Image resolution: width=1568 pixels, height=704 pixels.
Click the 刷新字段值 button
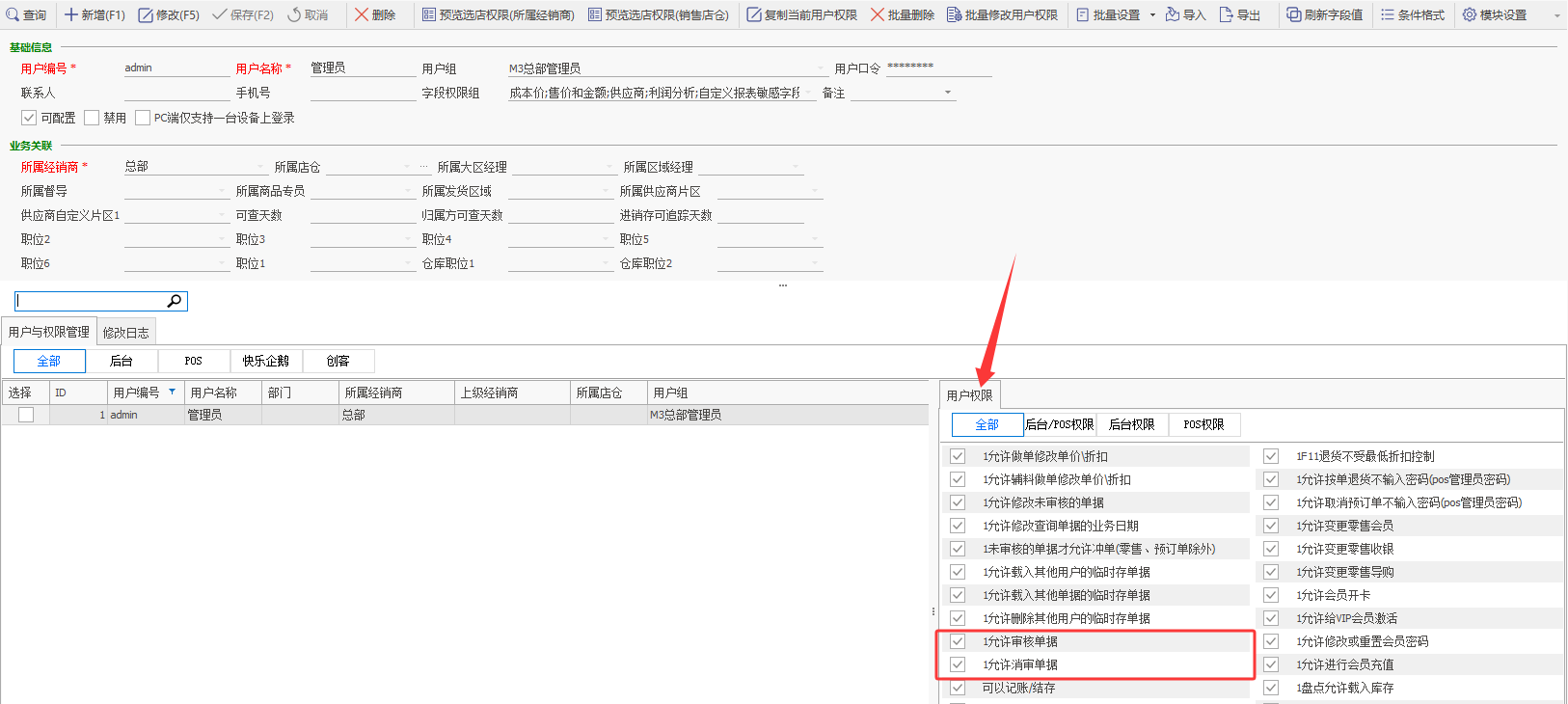1324,14
